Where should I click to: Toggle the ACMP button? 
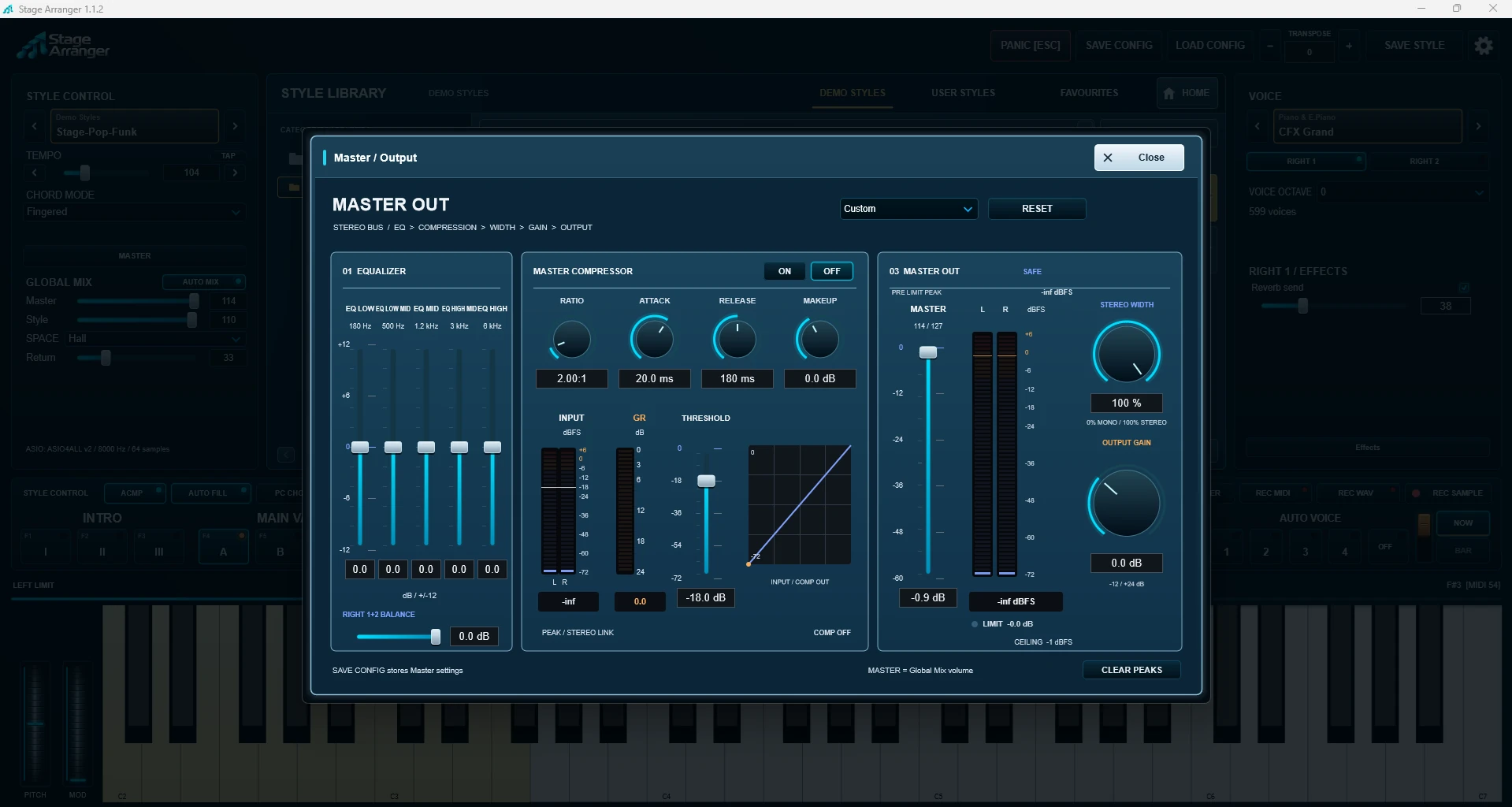135,493
